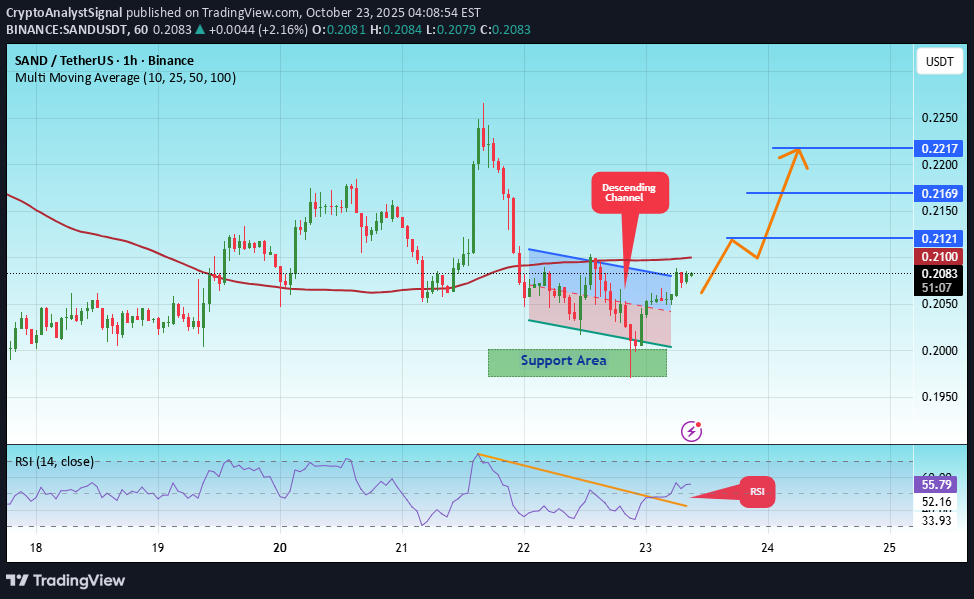The width and height of the screenshot is (974, 599).
Task: Click the 0.2217 price target label
Action: click(938, 148)
